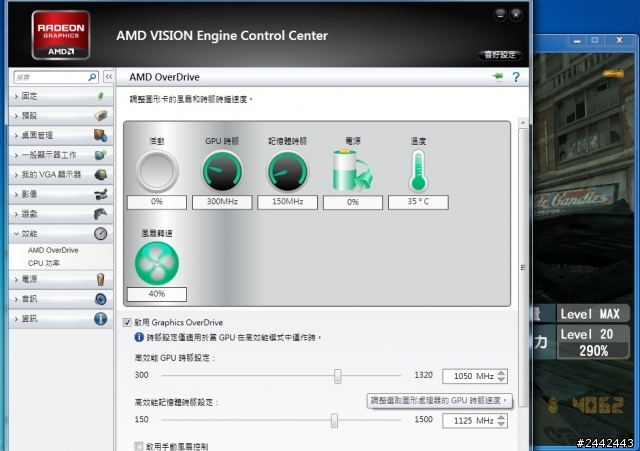Image resolution: width=640 pixels, height=451 pixels.
Task: Expand the 電源 sidebar category
Action: [x=61, y=279]
